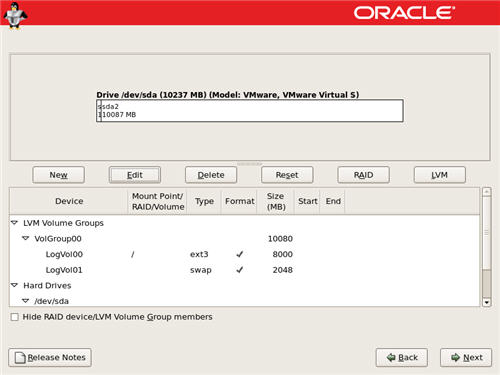Select the sda2 10087 MB partition block
This screenshot has height=375, width=500.
pyautogui.click(x=252, y=111)
